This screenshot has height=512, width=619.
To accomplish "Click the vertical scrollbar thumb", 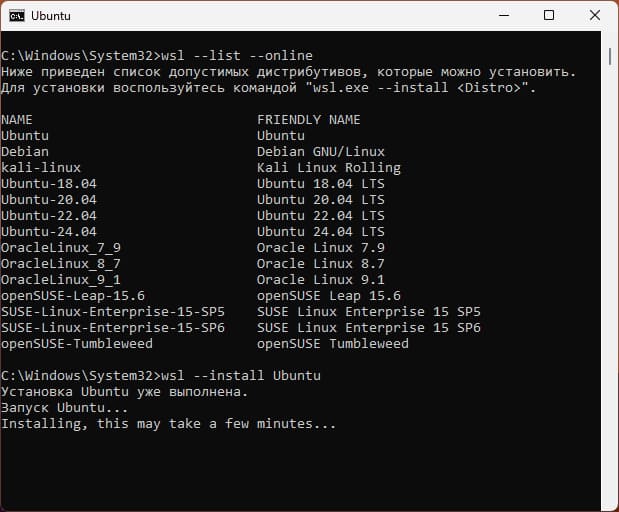I will point(610,56).
